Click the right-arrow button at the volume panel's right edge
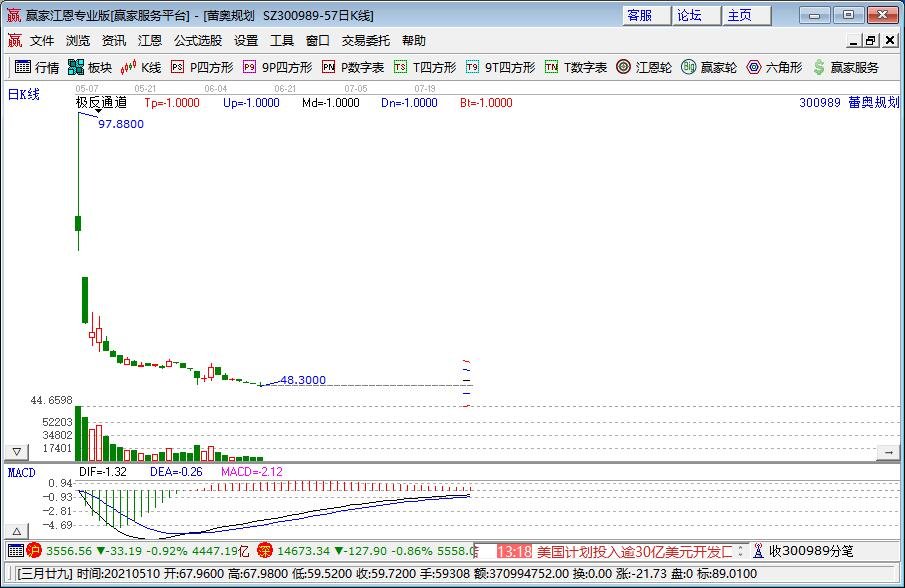This screenshot has width=905, height=588. [888, 453]
